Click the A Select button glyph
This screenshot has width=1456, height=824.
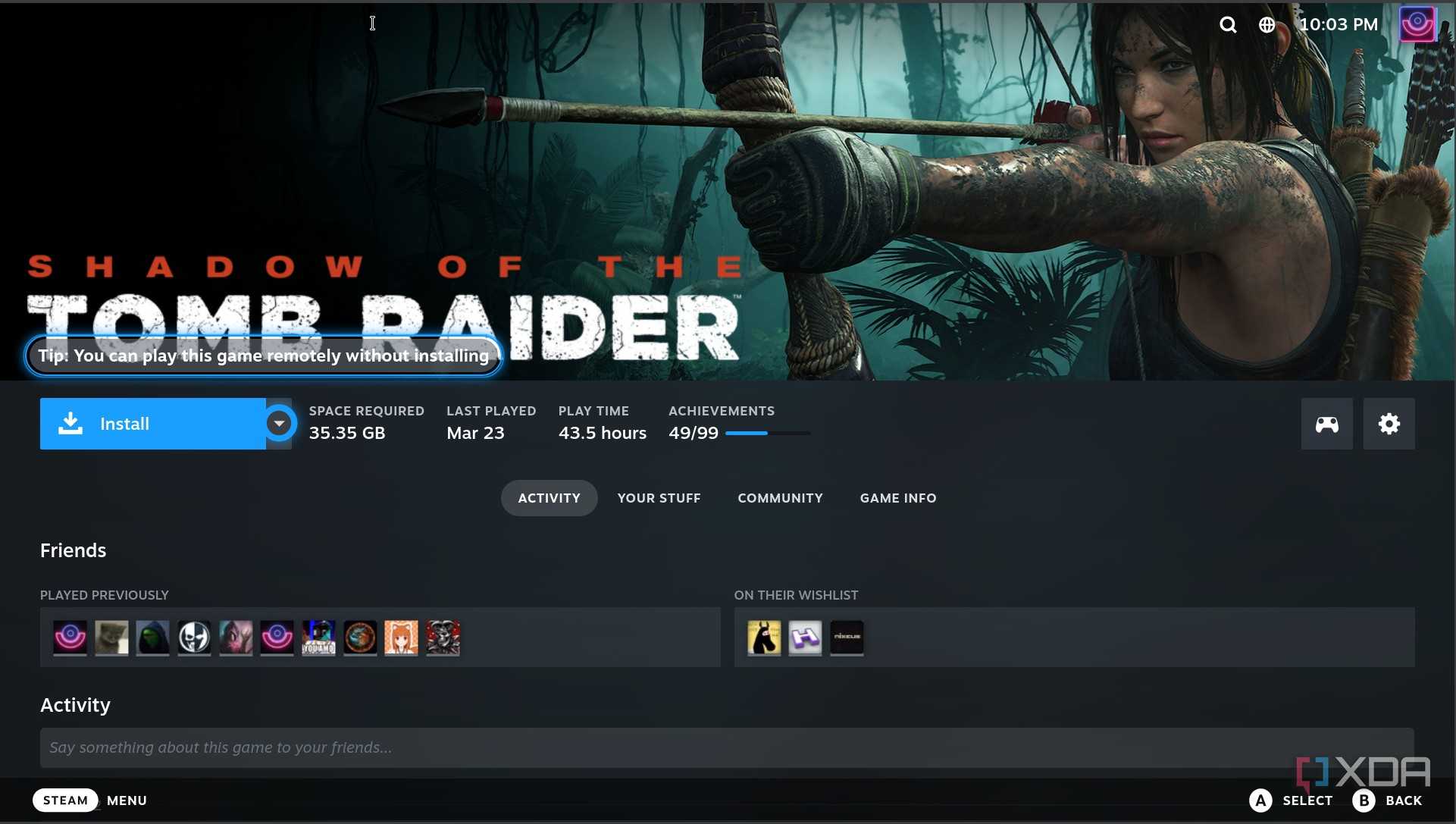[1260, 801]
